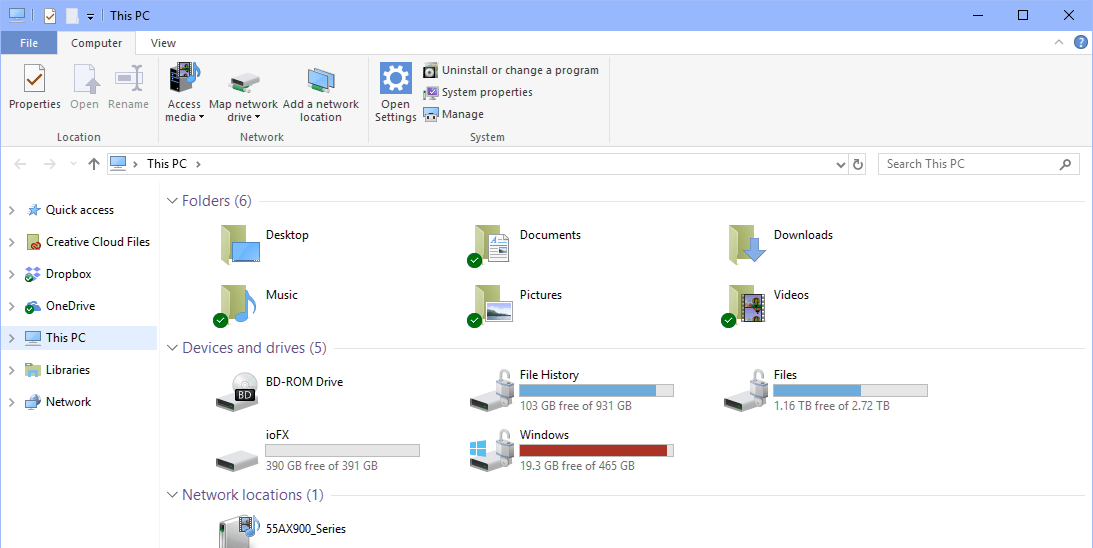Refresh the This PC view
Viewport: 1093px width, 548px height.
858,165
